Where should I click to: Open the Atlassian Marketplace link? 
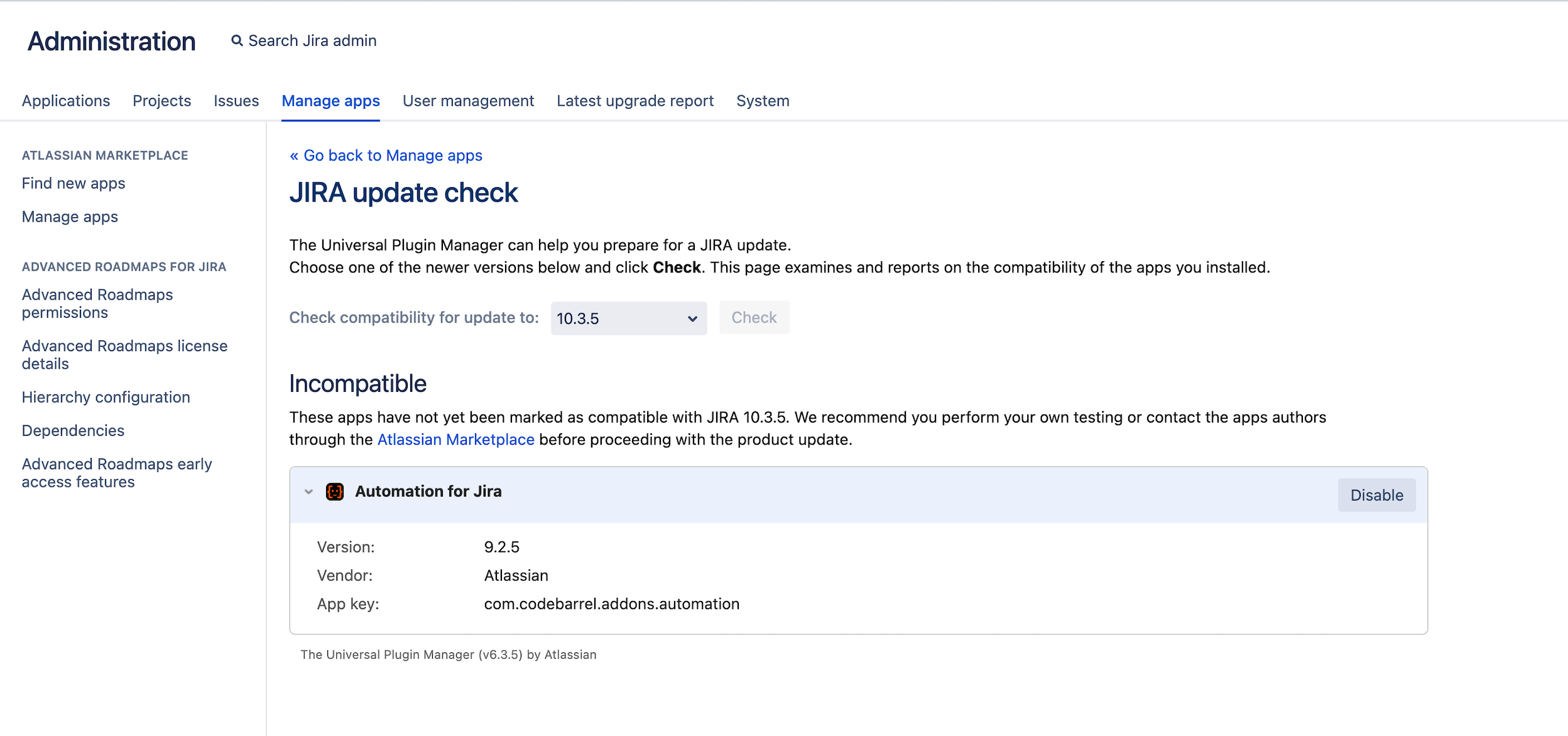455,440
